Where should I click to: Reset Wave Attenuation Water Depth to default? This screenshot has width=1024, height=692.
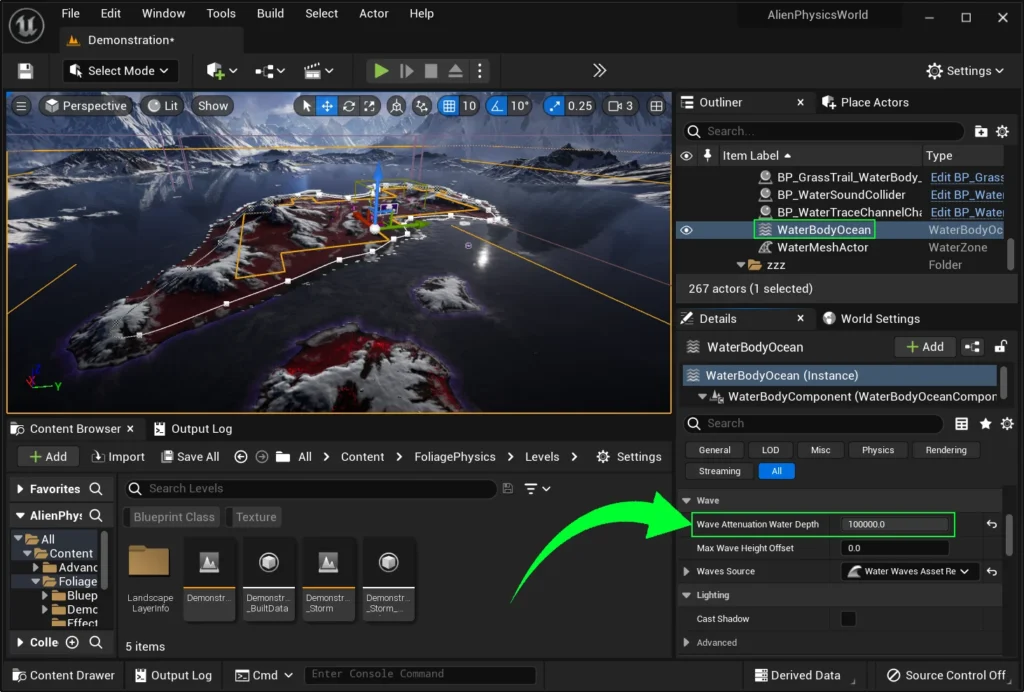pos(991,524)
